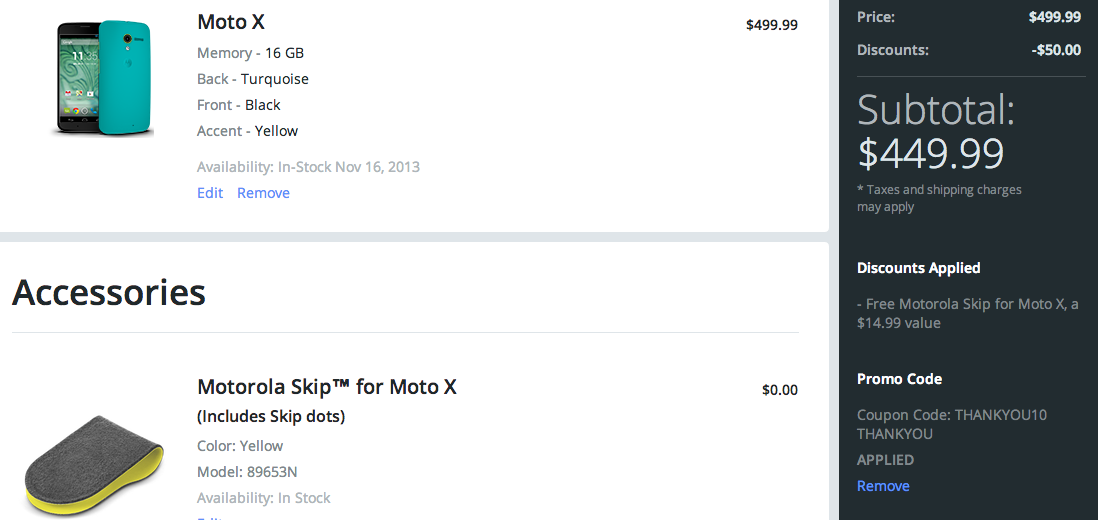Image resolution: width=1098 pixels, height=520 pixels.
Task: Click the Skip Model 89653N text
Action: click(x=247, y=472)
